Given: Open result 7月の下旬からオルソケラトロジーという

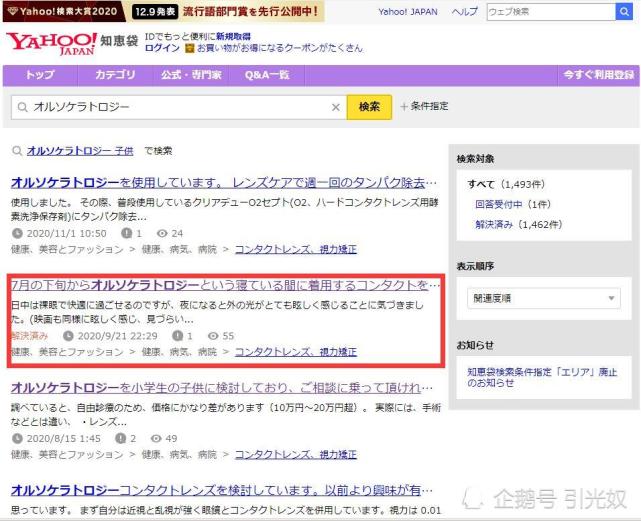Looking at the screenshot, I should pos(225,285).
